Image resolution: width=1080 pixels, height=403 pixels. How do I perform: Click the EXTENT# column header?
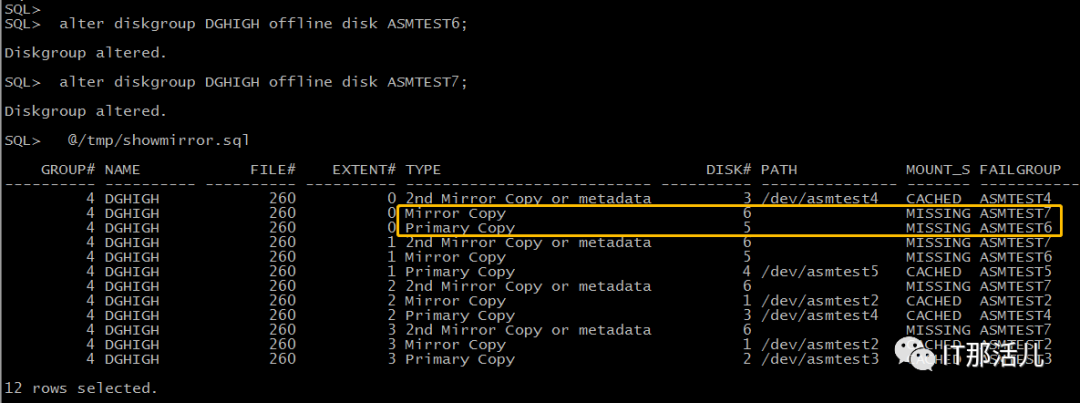[x=364, y=169]
